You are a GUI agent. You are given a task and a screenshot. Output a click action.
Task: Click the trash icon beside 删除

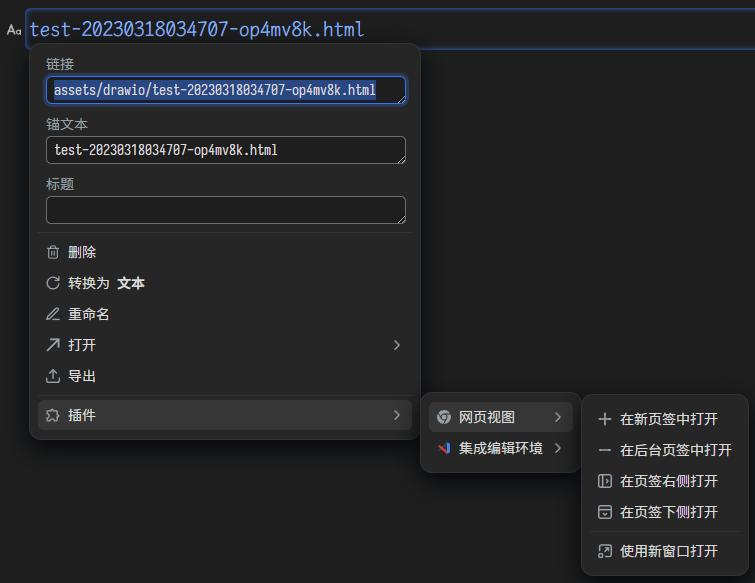[53, 252]
